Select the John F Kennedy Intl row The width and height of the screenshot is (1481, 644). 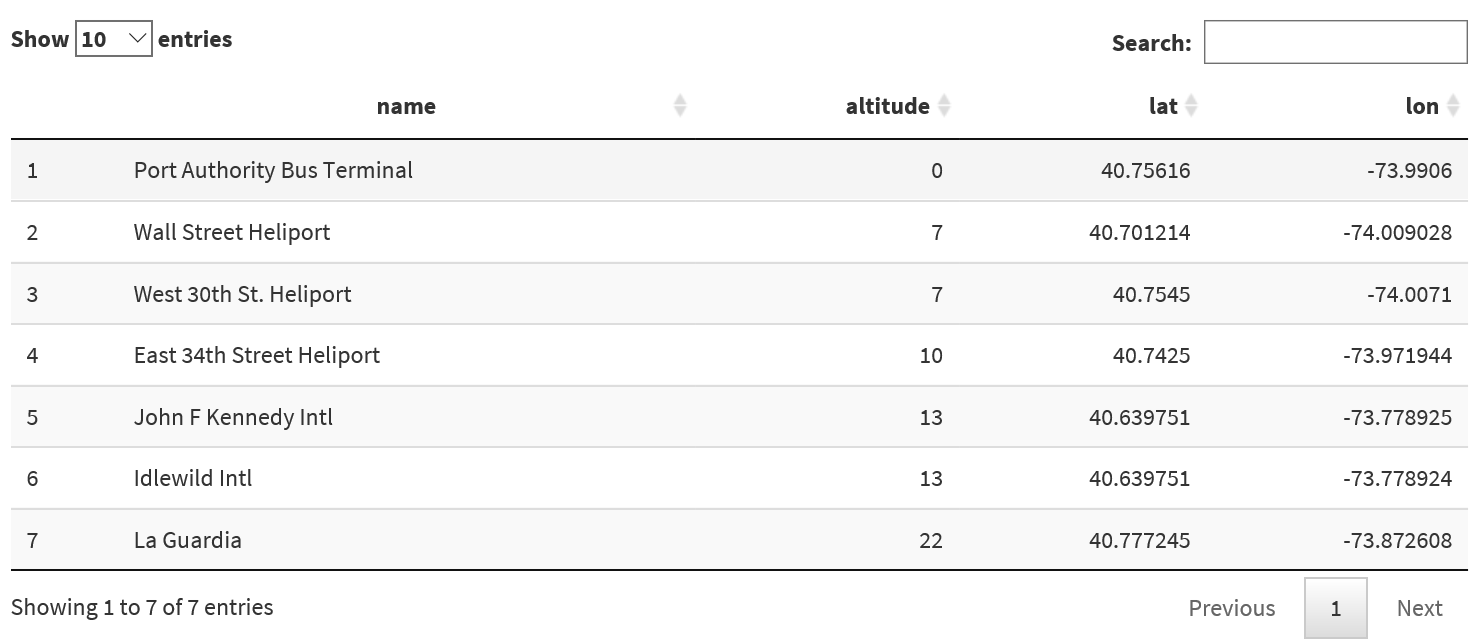(233, 417)
